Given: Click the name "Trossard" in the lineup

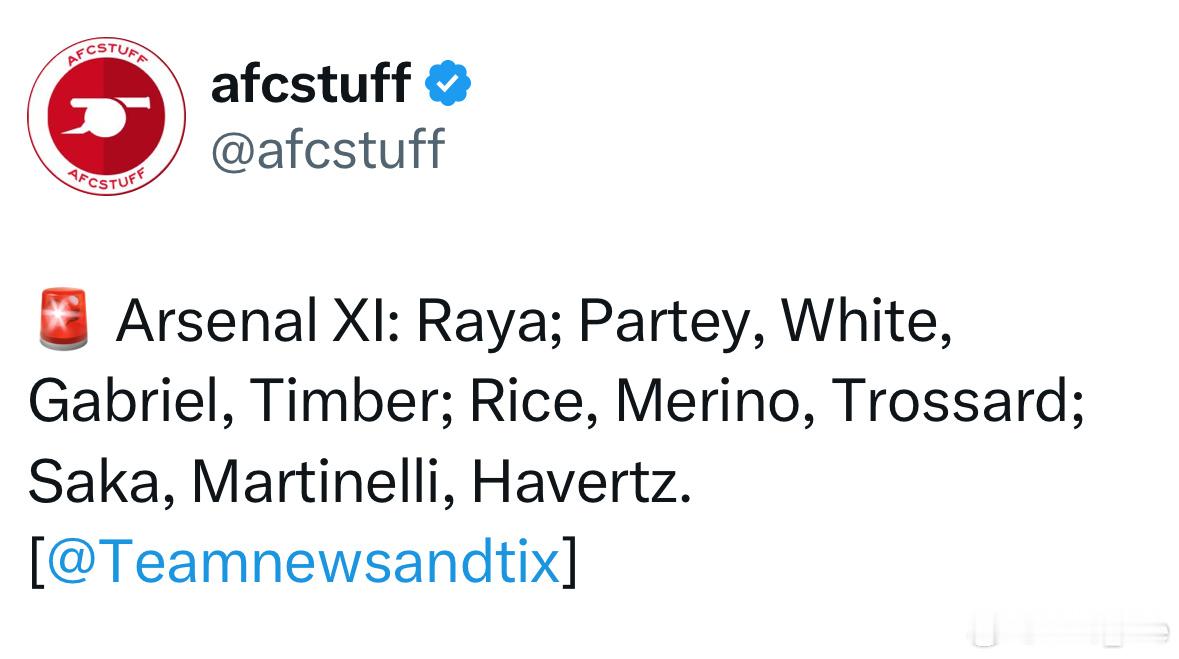Looking at the screenshot, I should [951, 401].
